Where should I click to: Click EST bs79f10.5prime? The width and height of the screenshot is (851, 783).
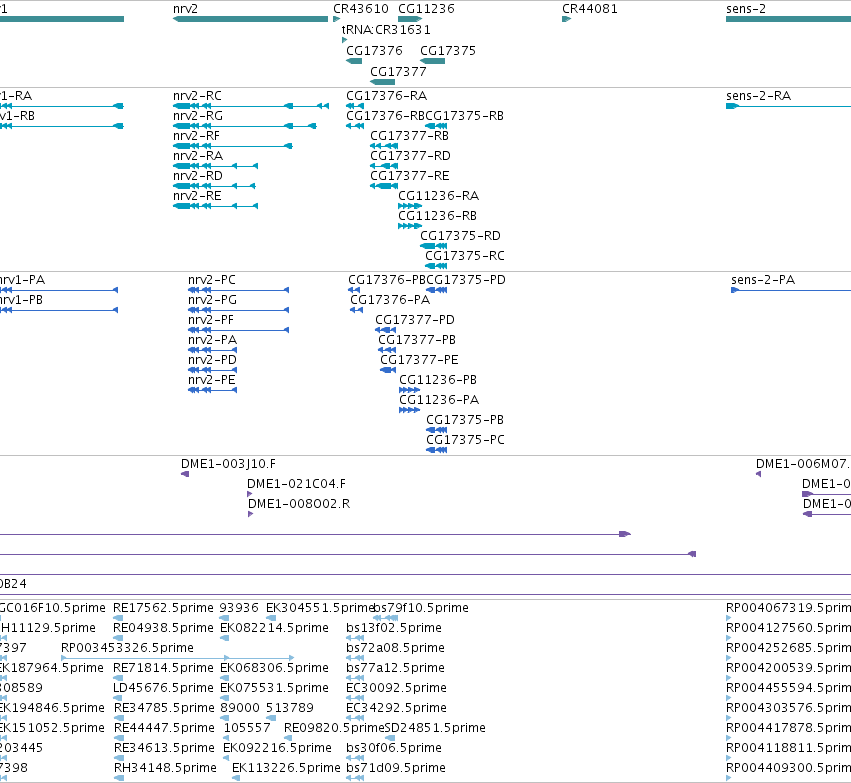coord(421,608)
